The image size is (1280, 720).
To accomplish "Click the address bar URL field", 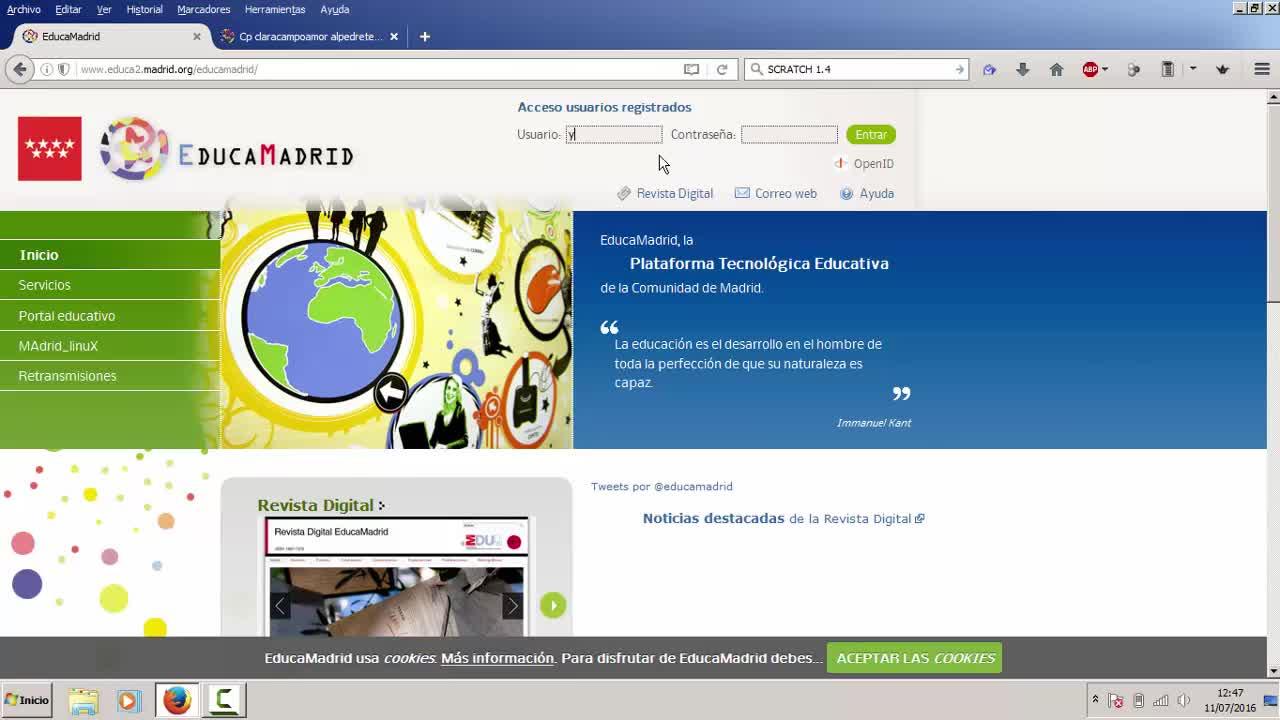I will tap(375, 69).
